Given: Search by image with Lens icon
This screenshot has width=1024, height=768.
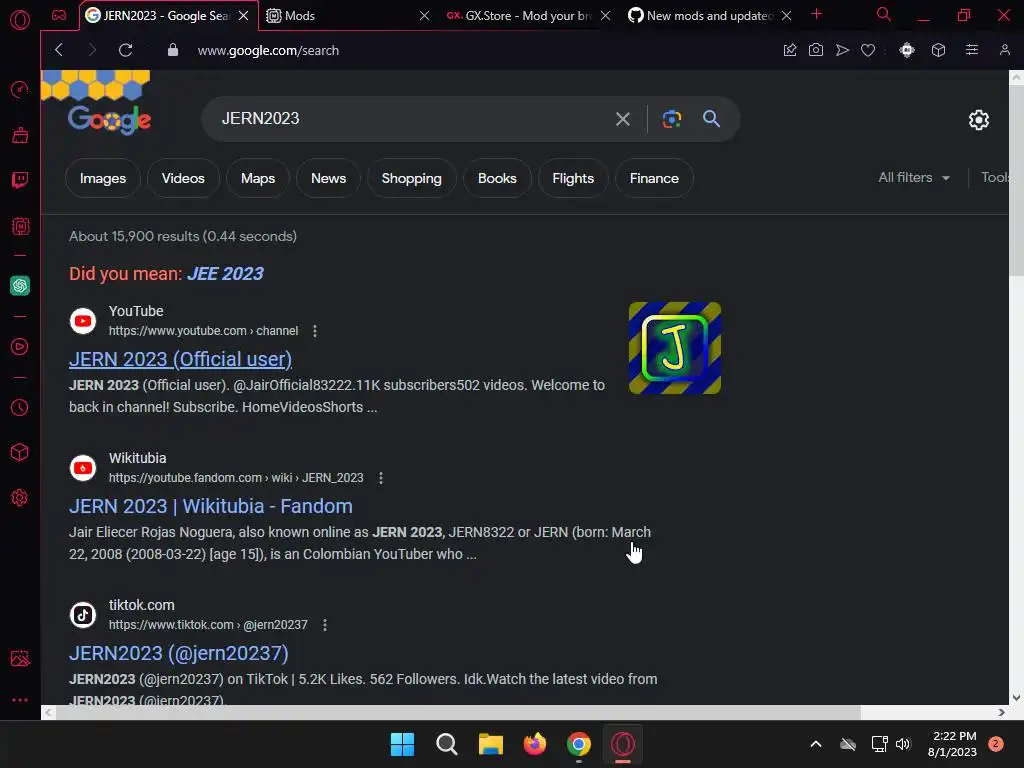Looking at the screenshot, I should pyautogui.click(x=671, y=119).
